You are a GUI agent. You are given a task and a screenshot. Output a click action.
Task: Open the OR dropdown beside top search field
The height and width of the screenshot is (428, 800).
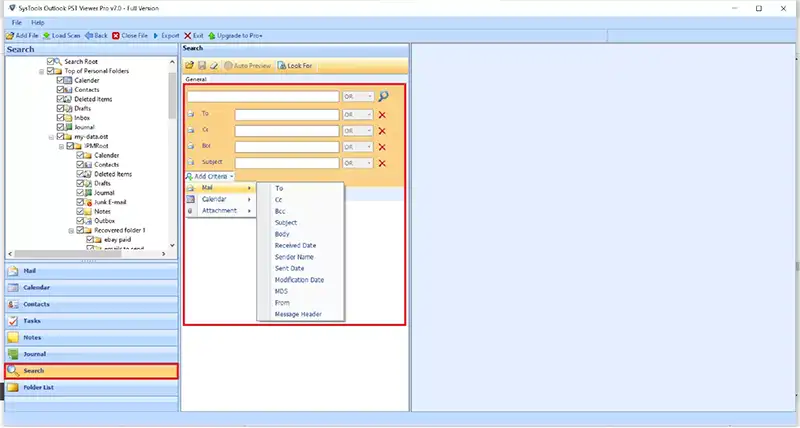click(x=358, y=96)
